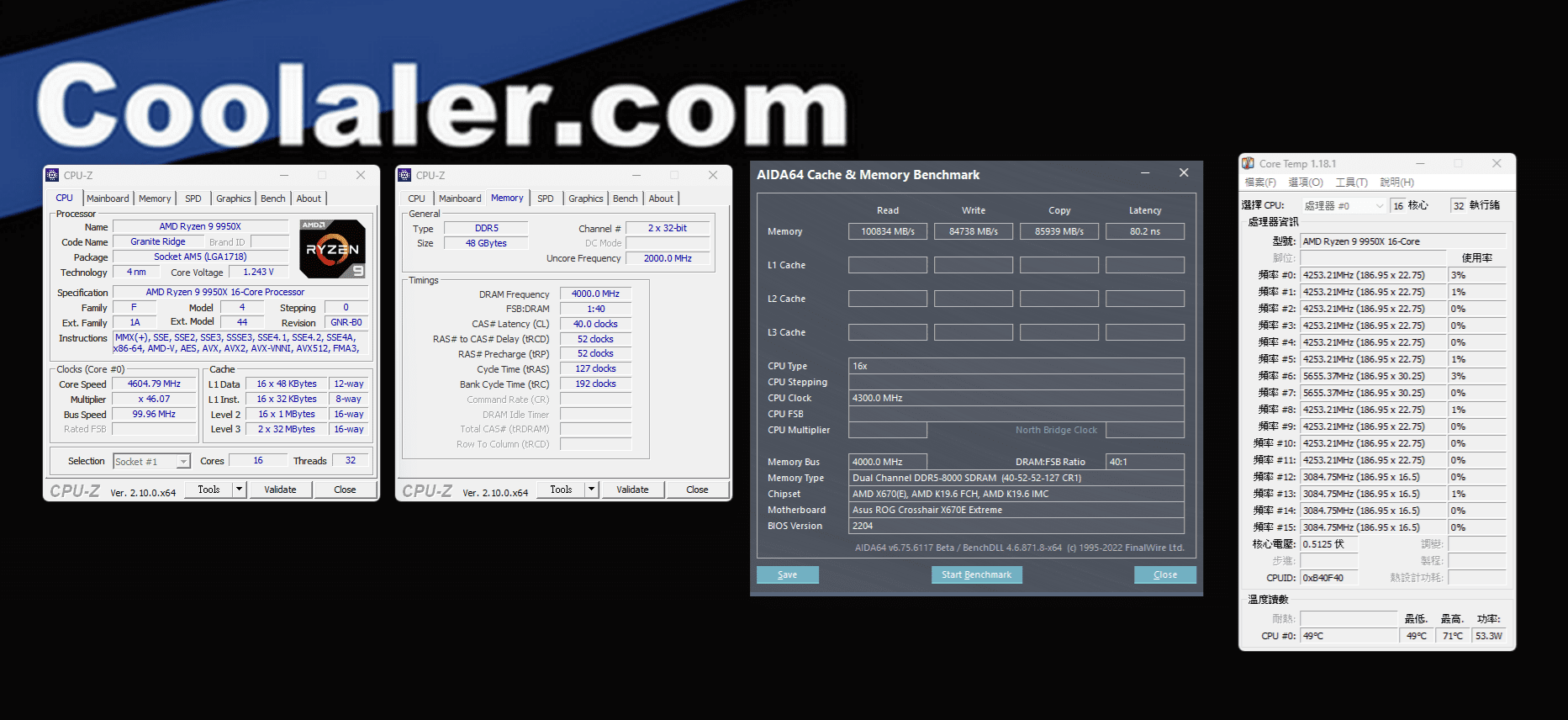Open the Tools (工具) menu in Core Temp
The width and height of the screenshot is (1568, 720).
(x=1351, y=183)
